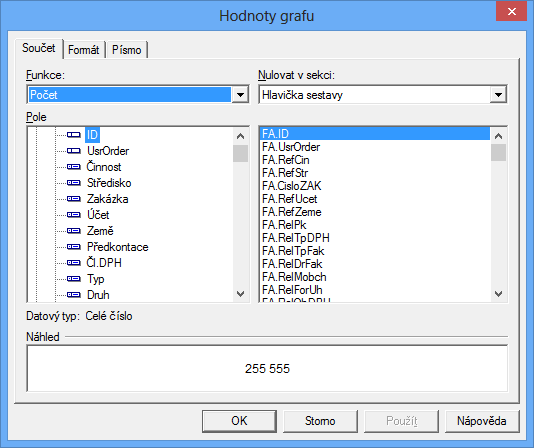The image size is (534, 448).
Task: Open the Funkce dropdown arrow
Action: 240,95
